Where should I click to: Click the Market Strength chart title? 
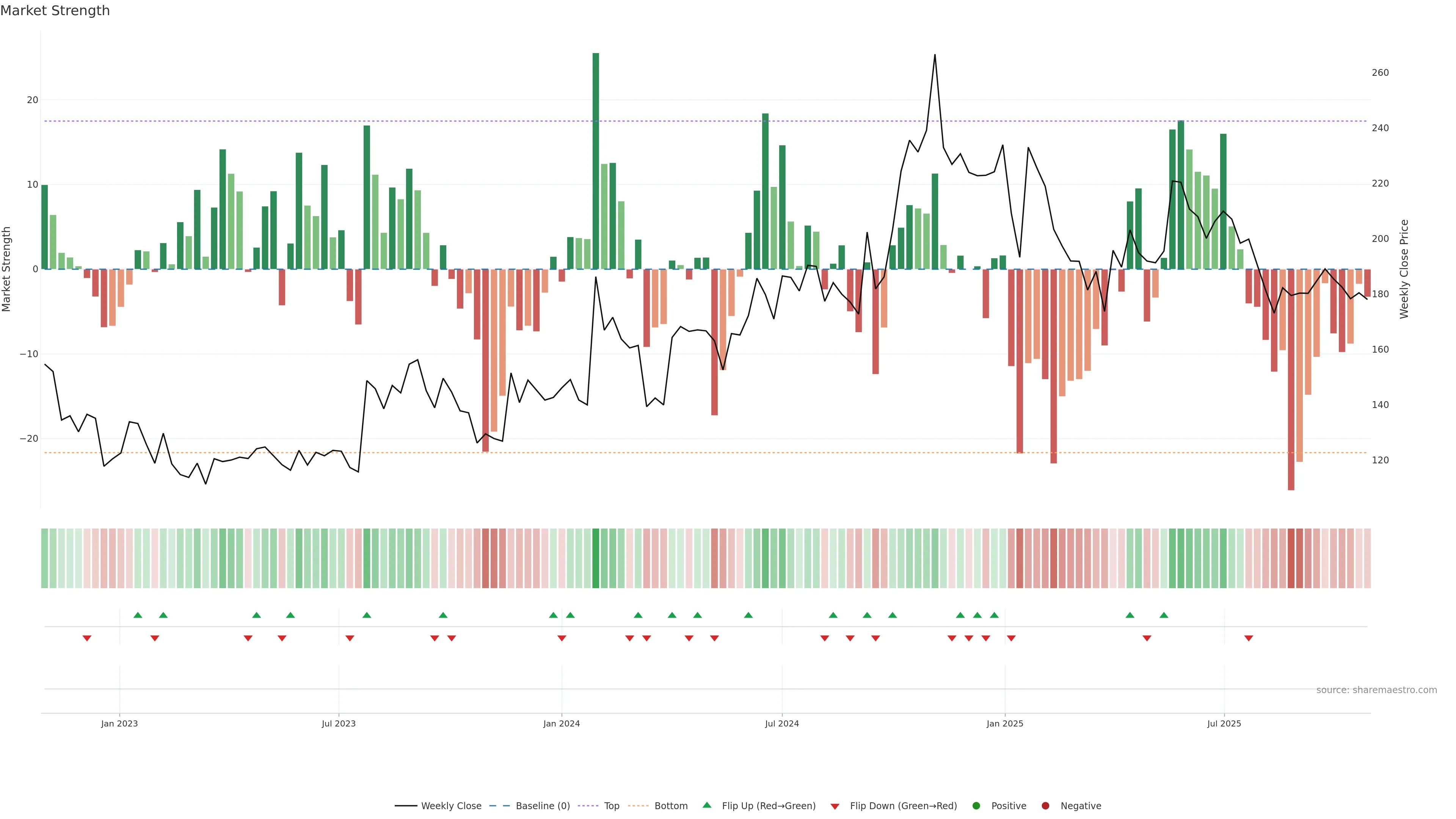55,11
